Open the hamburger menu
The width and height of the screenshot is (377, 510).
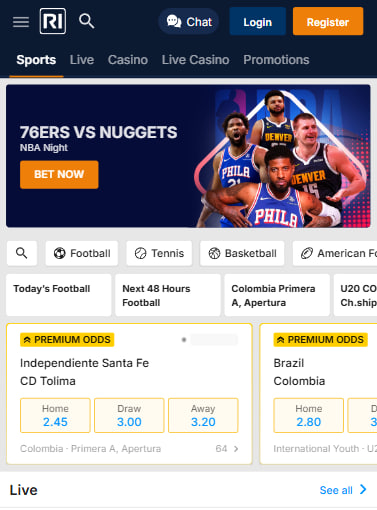(x=21, y=22)
